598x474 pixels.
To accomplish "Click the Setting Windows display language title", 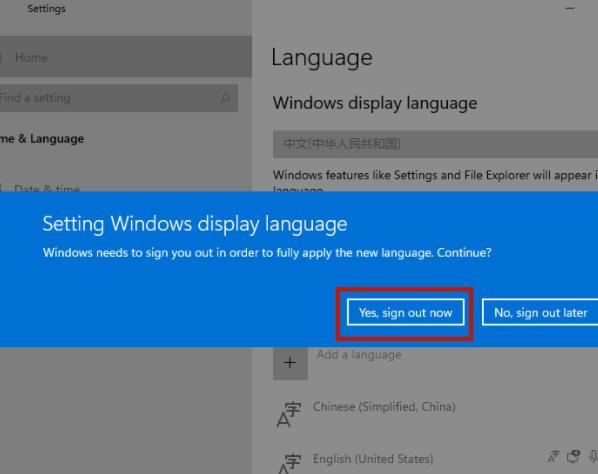I will pyautogui.click(x=195, y=224).
